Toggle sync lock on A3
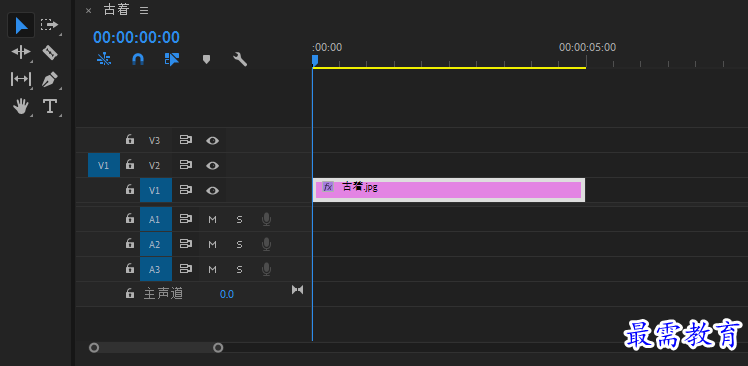The height and width of the screenshot is (366, 748). [x=186, y=269]
